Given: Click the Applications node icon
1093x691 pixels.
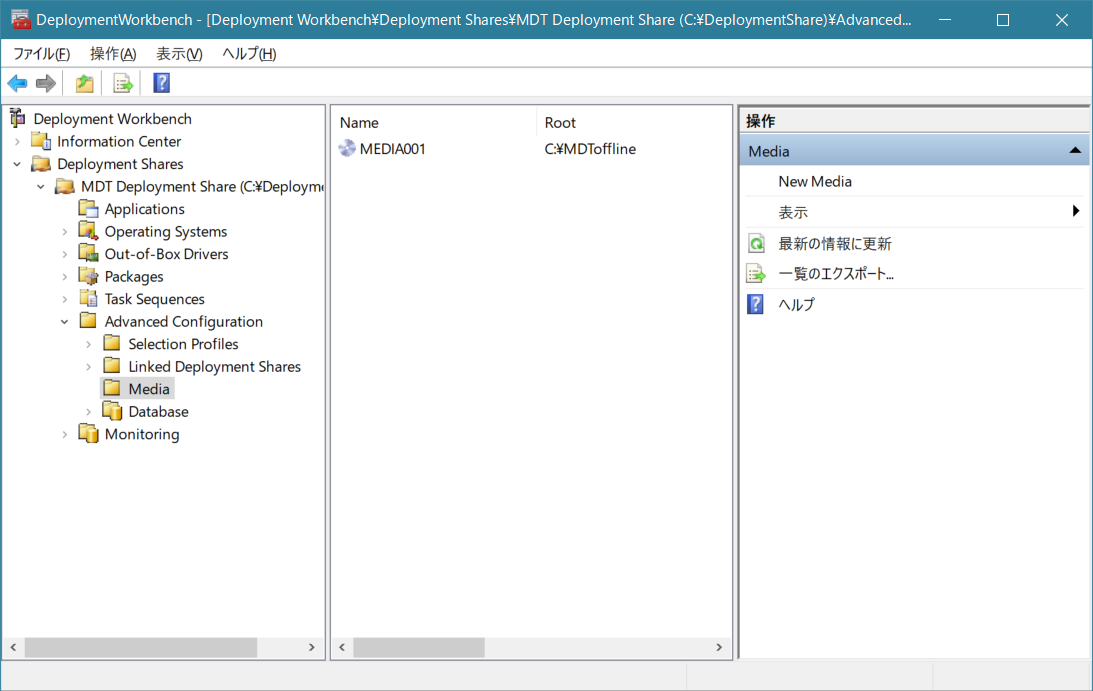Looking at the screenshot, I should coord(89,208).
